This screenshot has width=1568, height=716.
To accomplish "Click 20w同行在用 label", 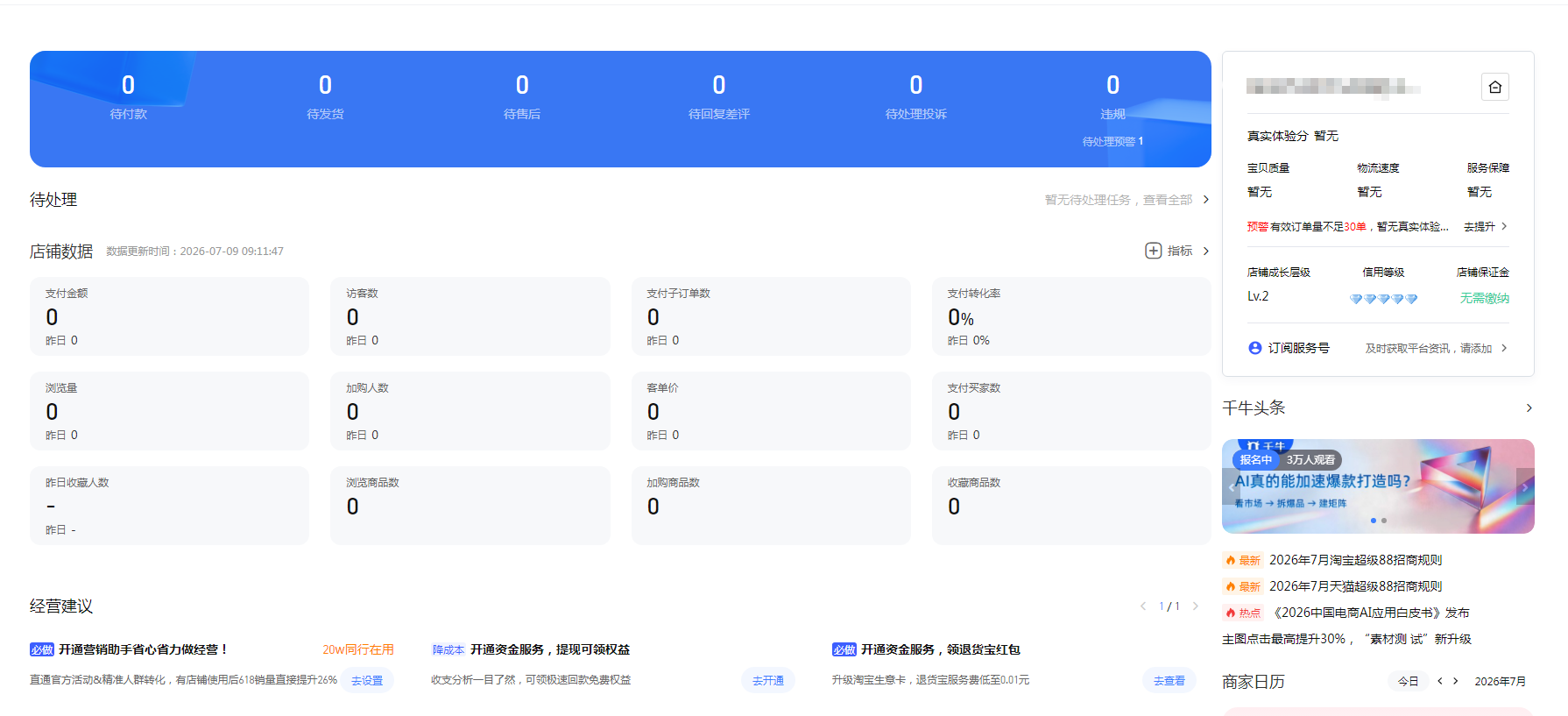I will [x=358, y=649].
